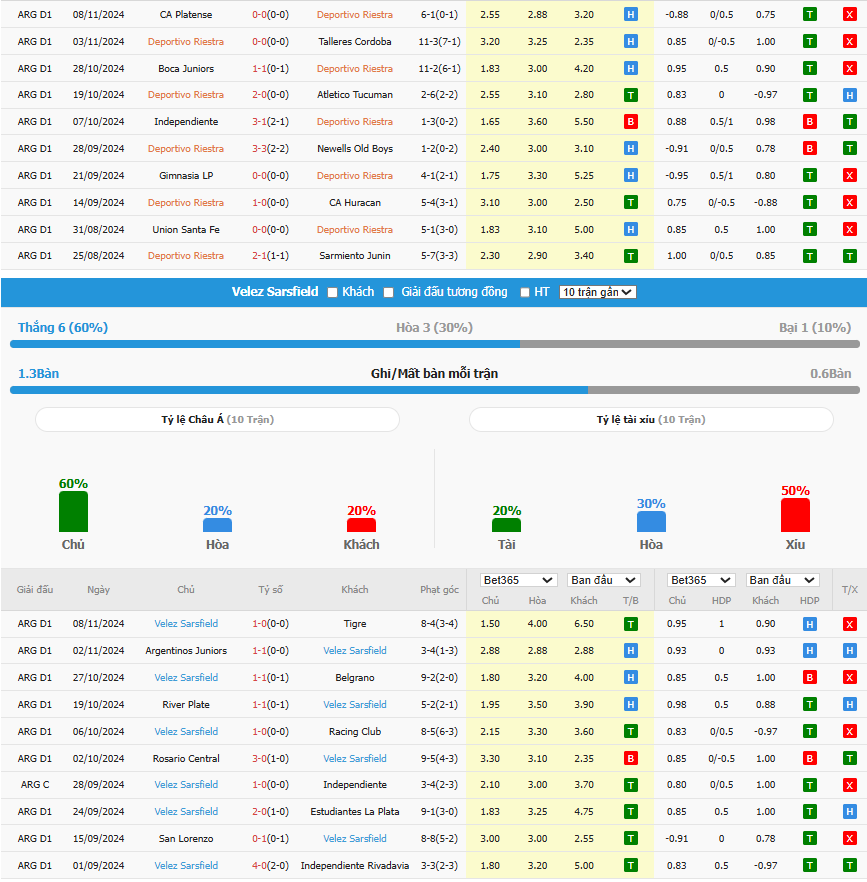Click red X badge in CA Platense row
867x882 pixels.
(x=850, y=15)
